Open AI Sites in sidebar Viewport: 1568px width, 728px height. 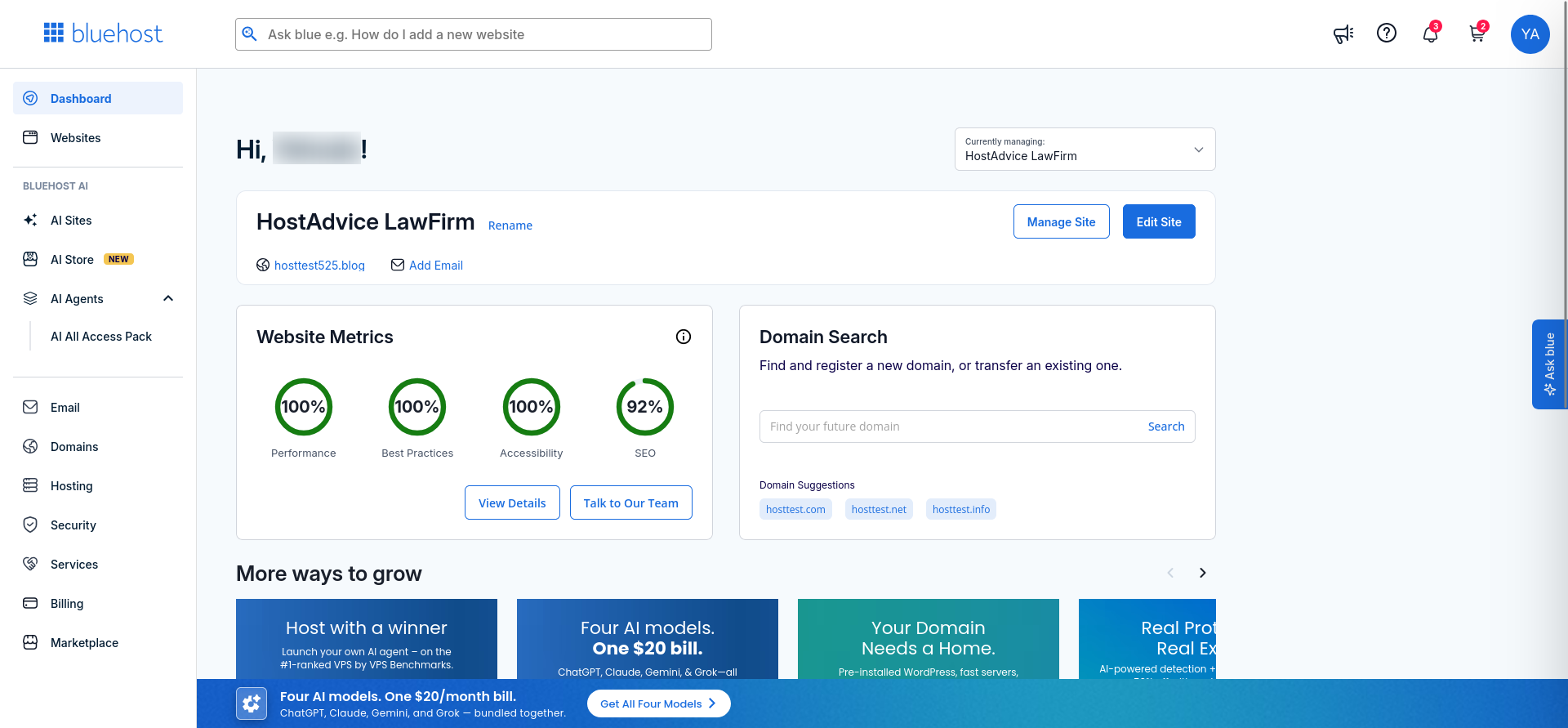[x=98, y=220]
